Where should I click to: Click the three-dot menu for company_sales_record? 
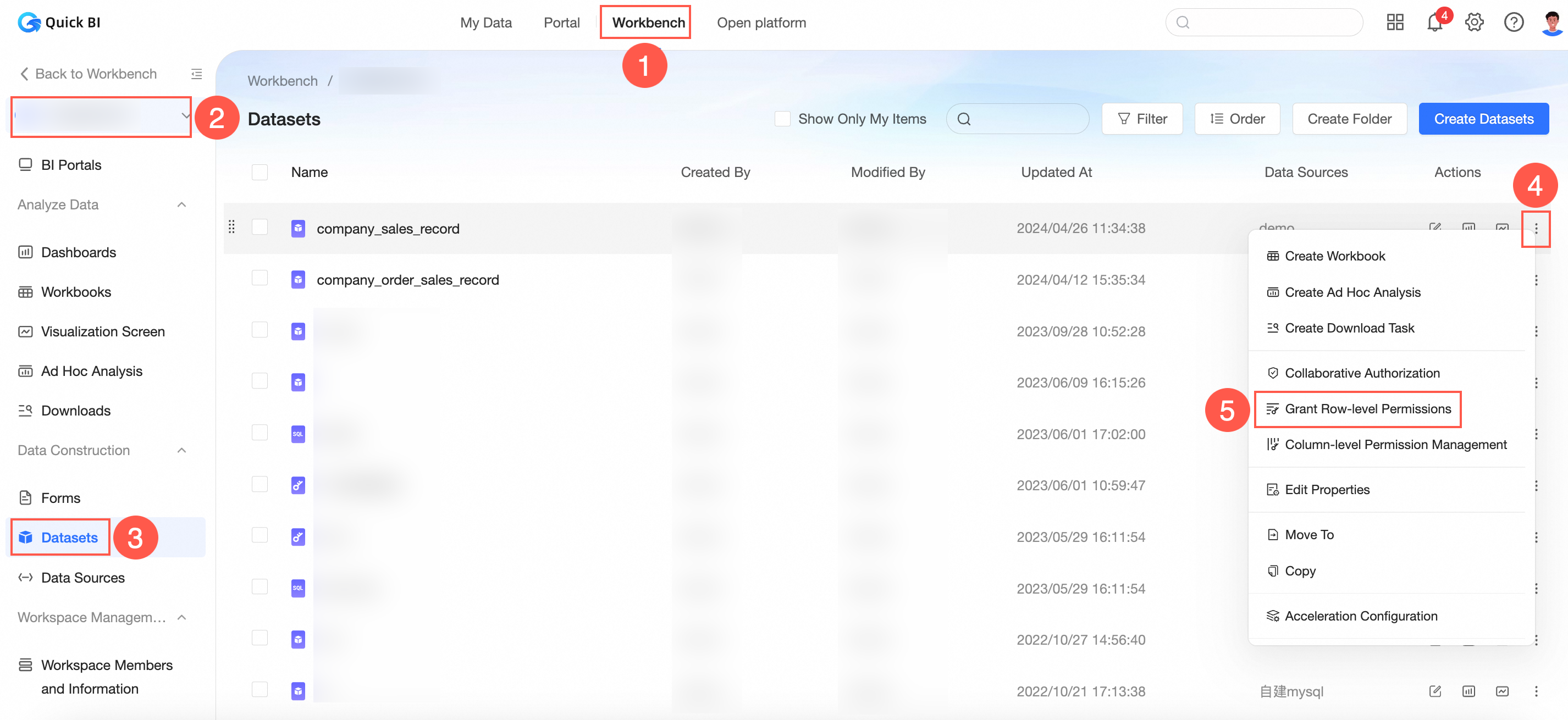[x=1535, y=228]
